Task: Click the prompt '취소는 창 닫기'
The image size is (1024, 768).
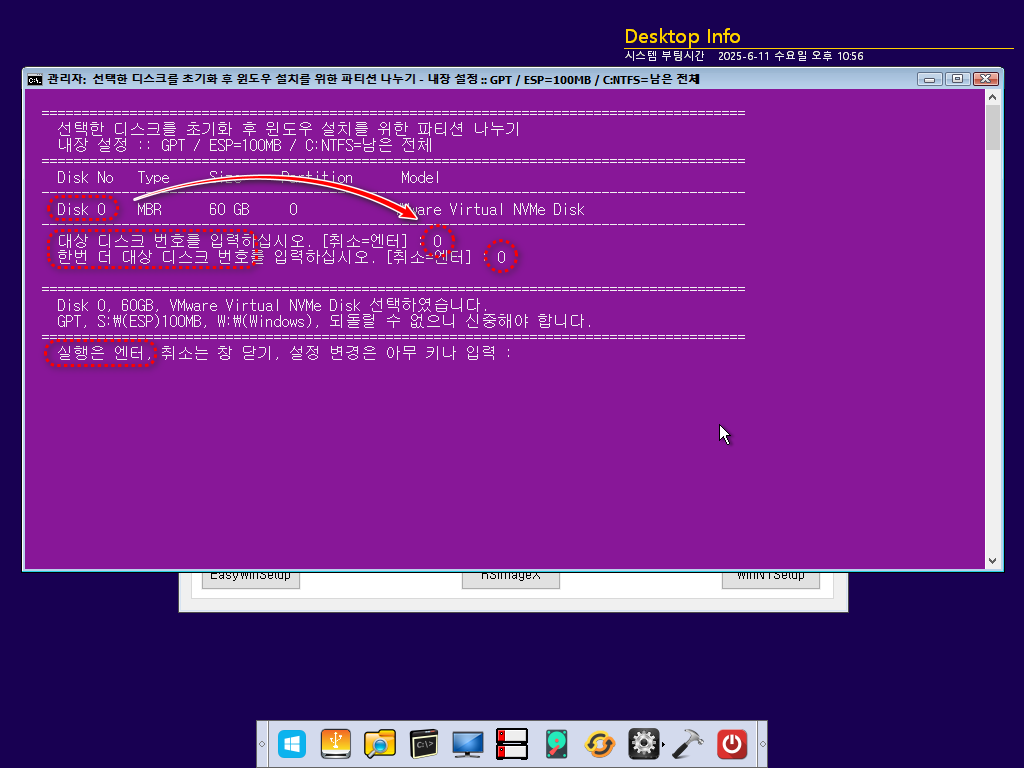Action: (219, 353)
